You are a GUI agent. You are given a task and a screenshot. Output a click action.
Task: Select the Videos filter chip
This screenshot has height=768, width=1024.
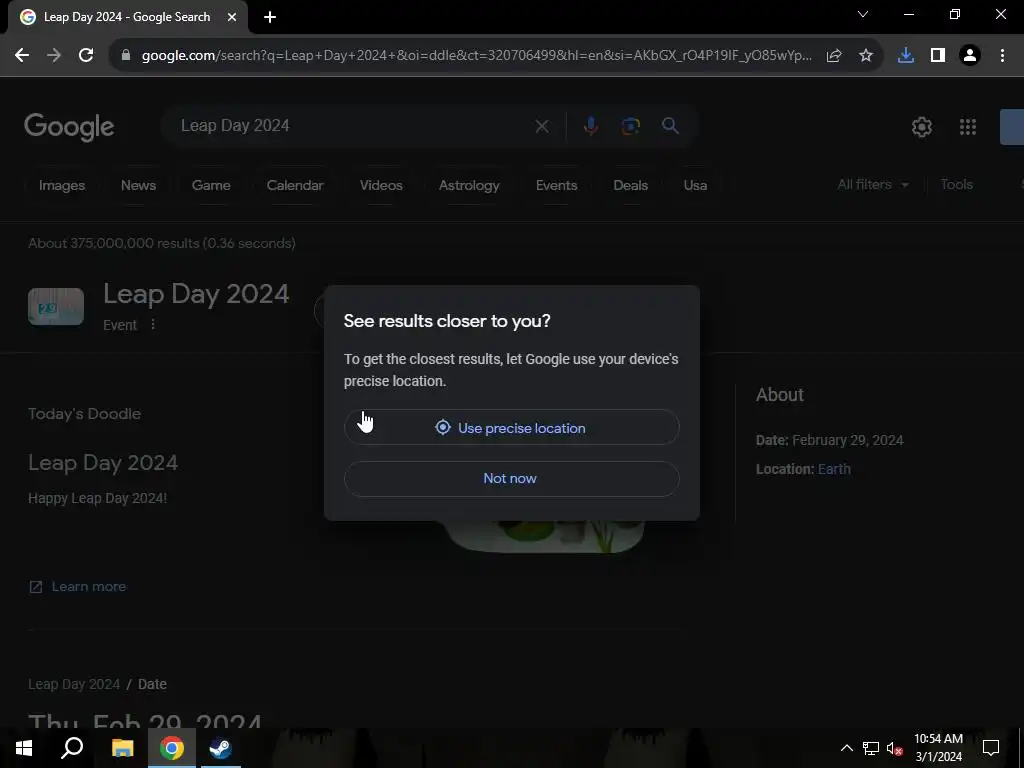[x=381, y=185]
